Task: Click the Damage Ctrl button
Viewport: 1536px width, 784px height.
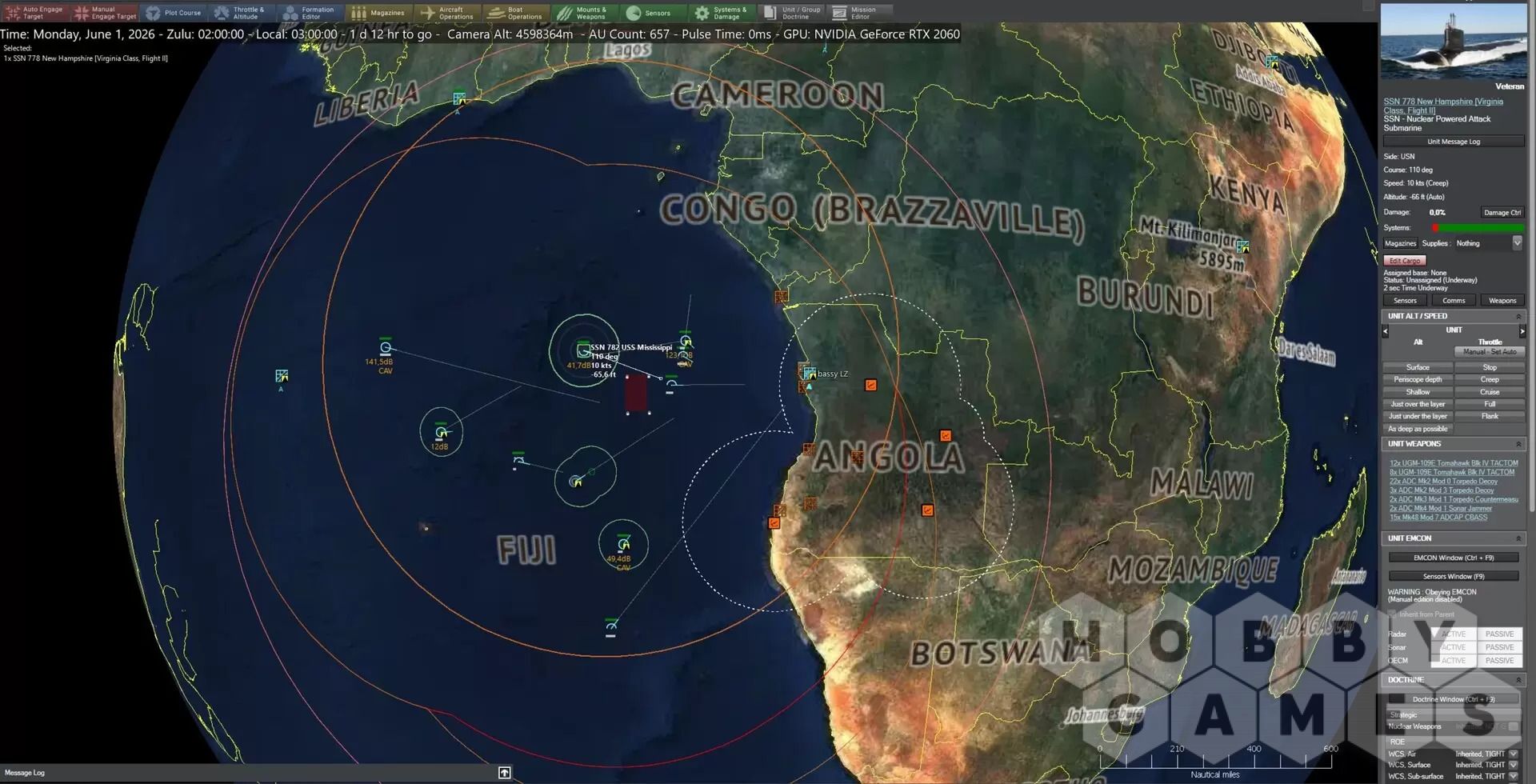Action: (x=1502, y=213)
